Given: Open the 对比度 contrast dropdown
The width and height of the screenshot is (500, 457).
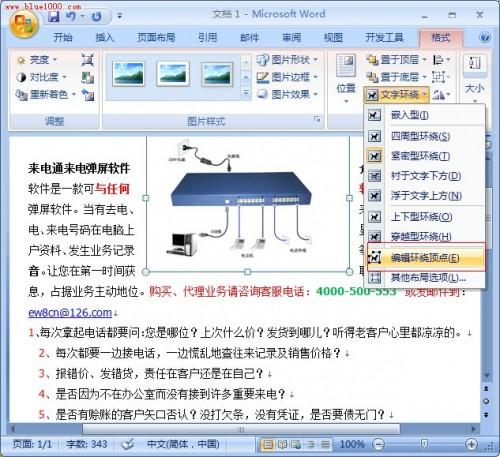Looking at the screenshot, I should click(x=41, y=77).
